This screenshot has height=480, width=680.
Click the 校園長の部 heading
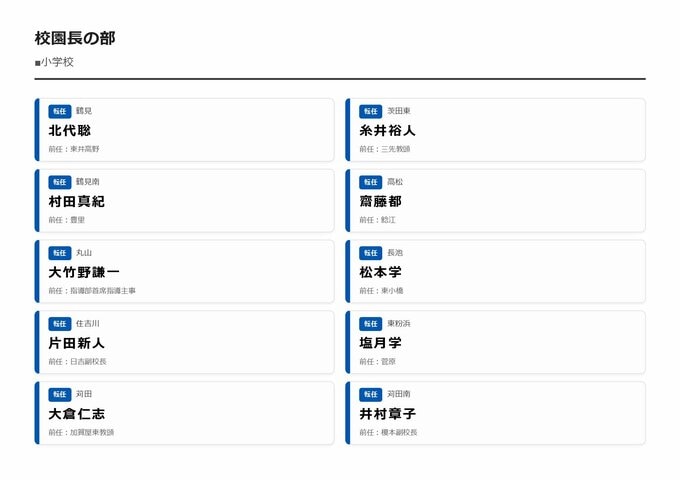[x=75, y=38]
